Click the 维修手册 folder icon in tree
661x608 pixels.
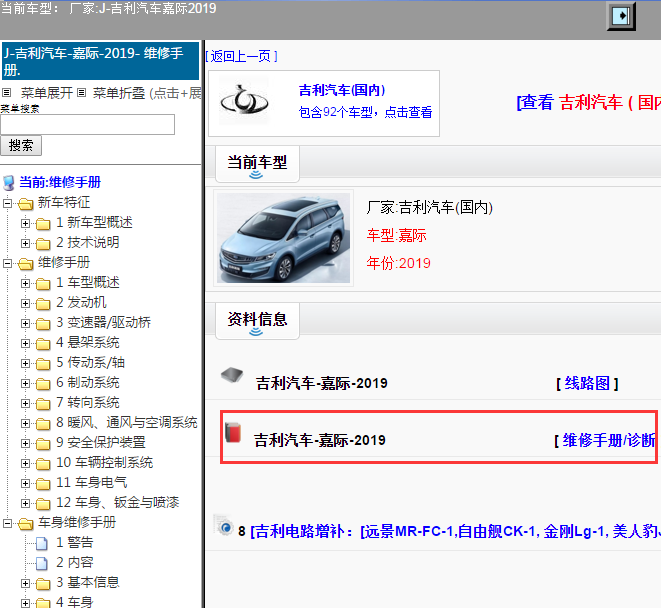(x=26, y=263)
